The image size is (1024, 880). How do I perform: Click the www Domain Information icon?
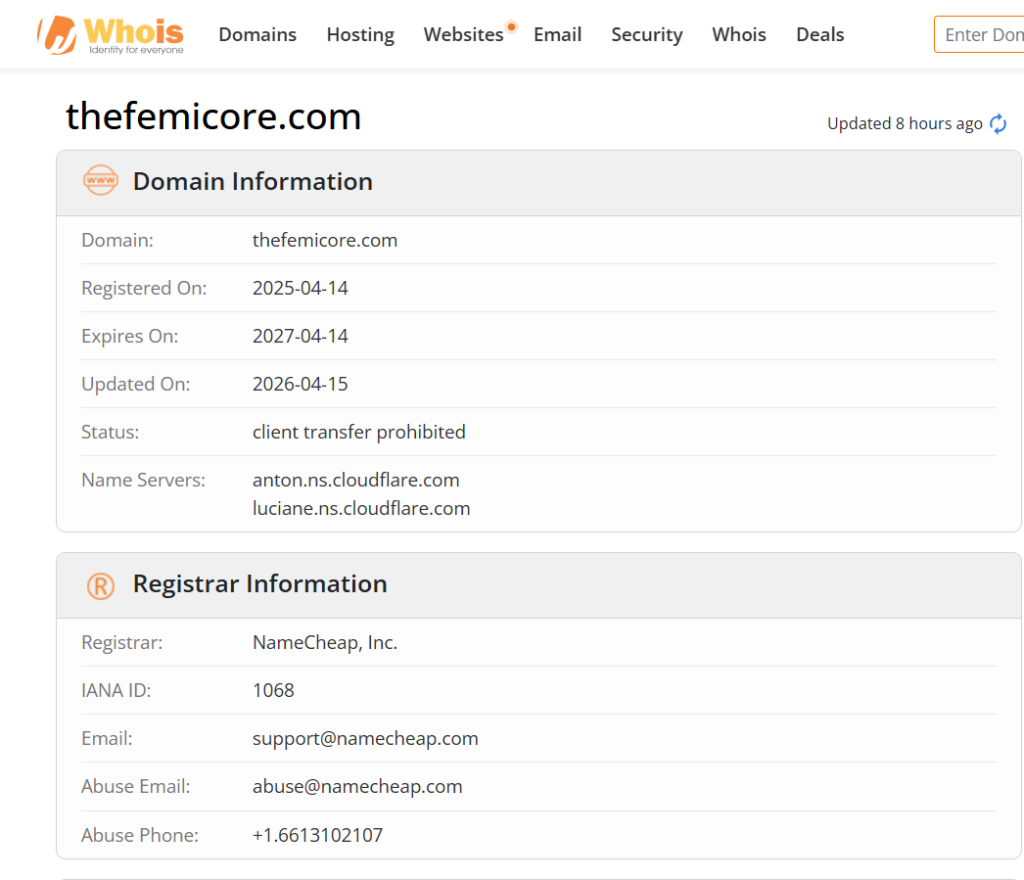[101, 181]
